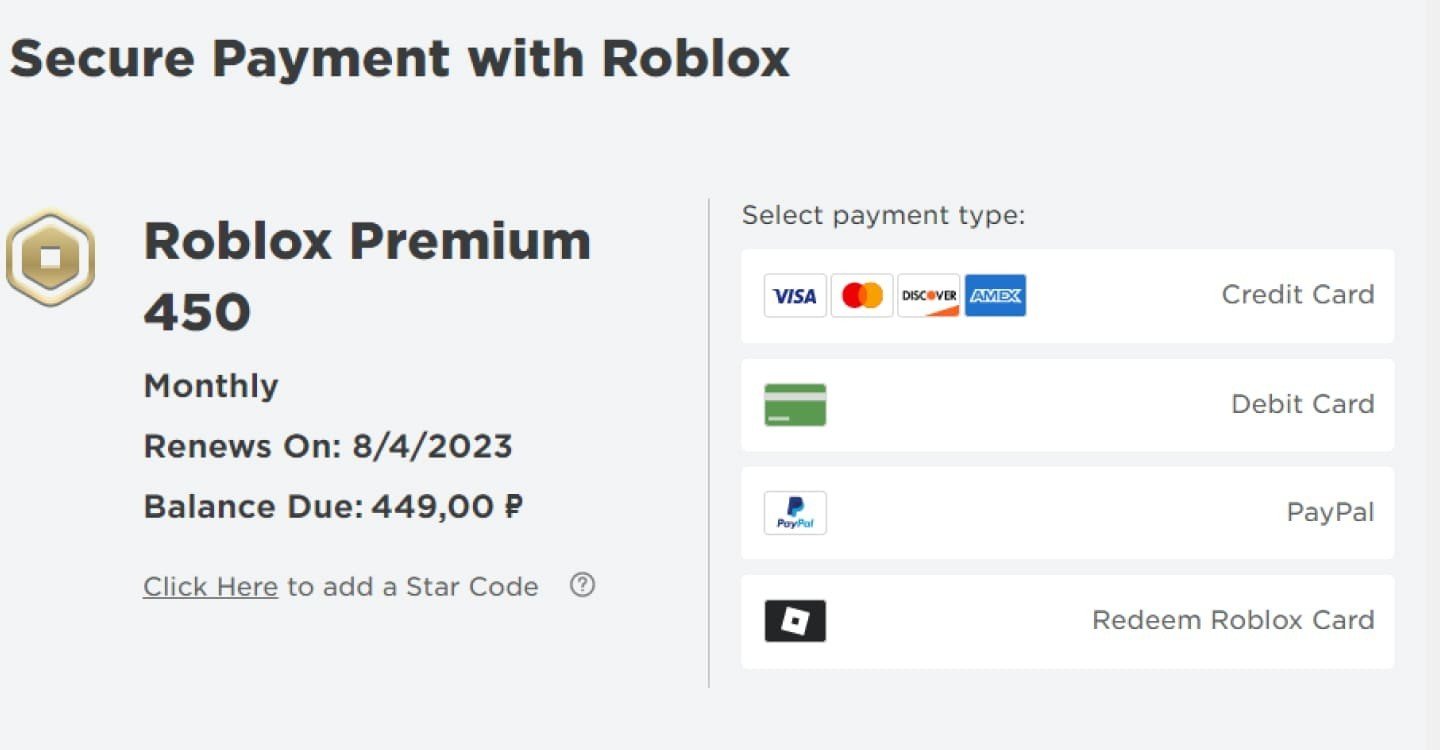This screenshot has width=1440, height=750.
Task: Open the Click Here Star Code link
Action: [x=210, y=587]
